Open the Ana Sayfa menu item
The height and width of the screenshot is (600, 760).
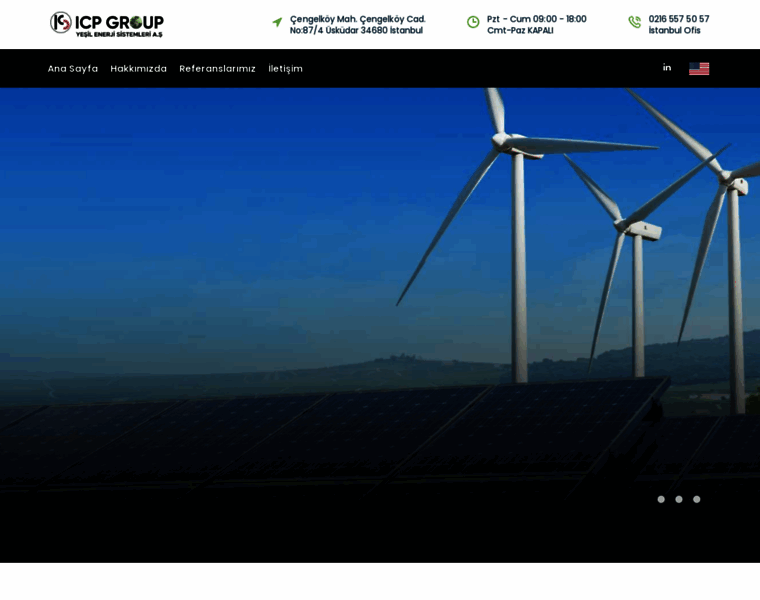click(x=73, y=69)
